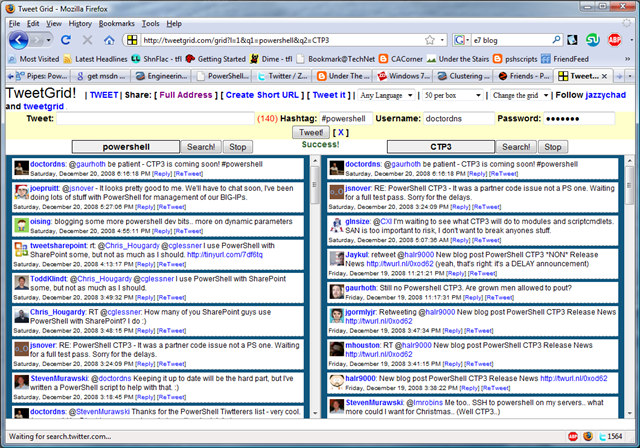
Task: Click joepruitt avatar thumbnail
Action: coord(21,192)
